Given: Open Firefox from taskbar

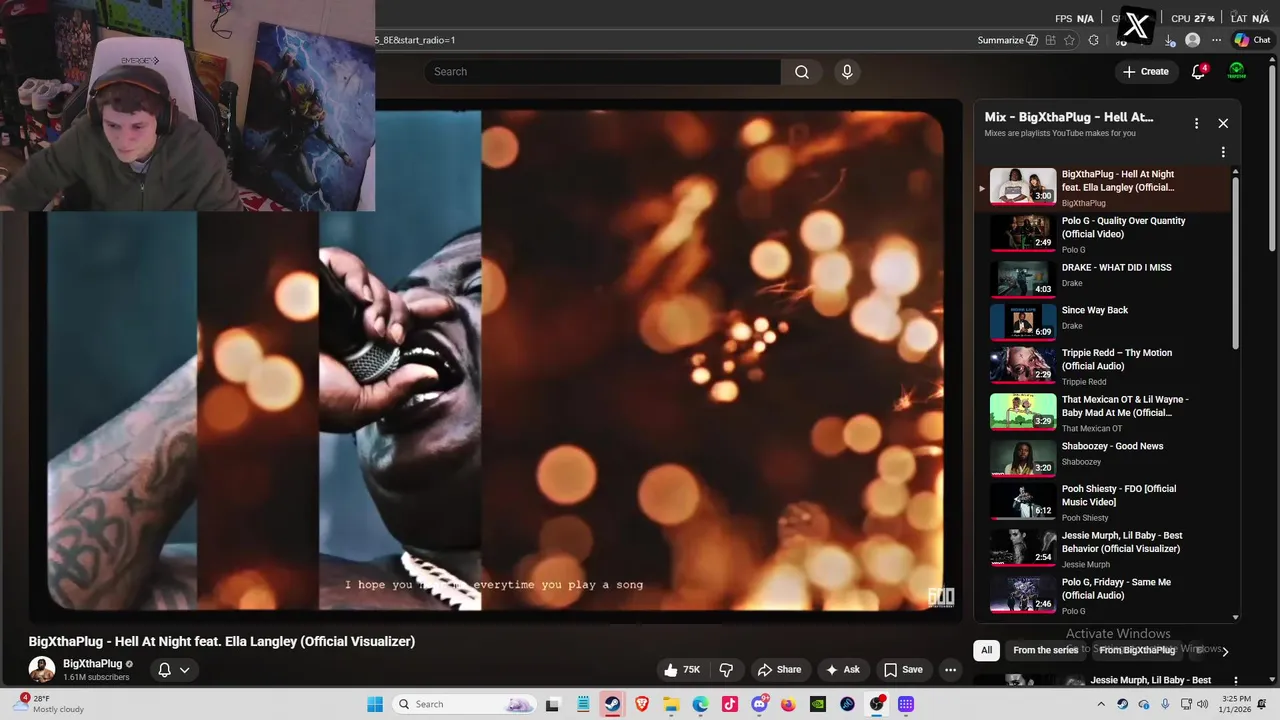Looking at the screenshot, I should 788,704.
